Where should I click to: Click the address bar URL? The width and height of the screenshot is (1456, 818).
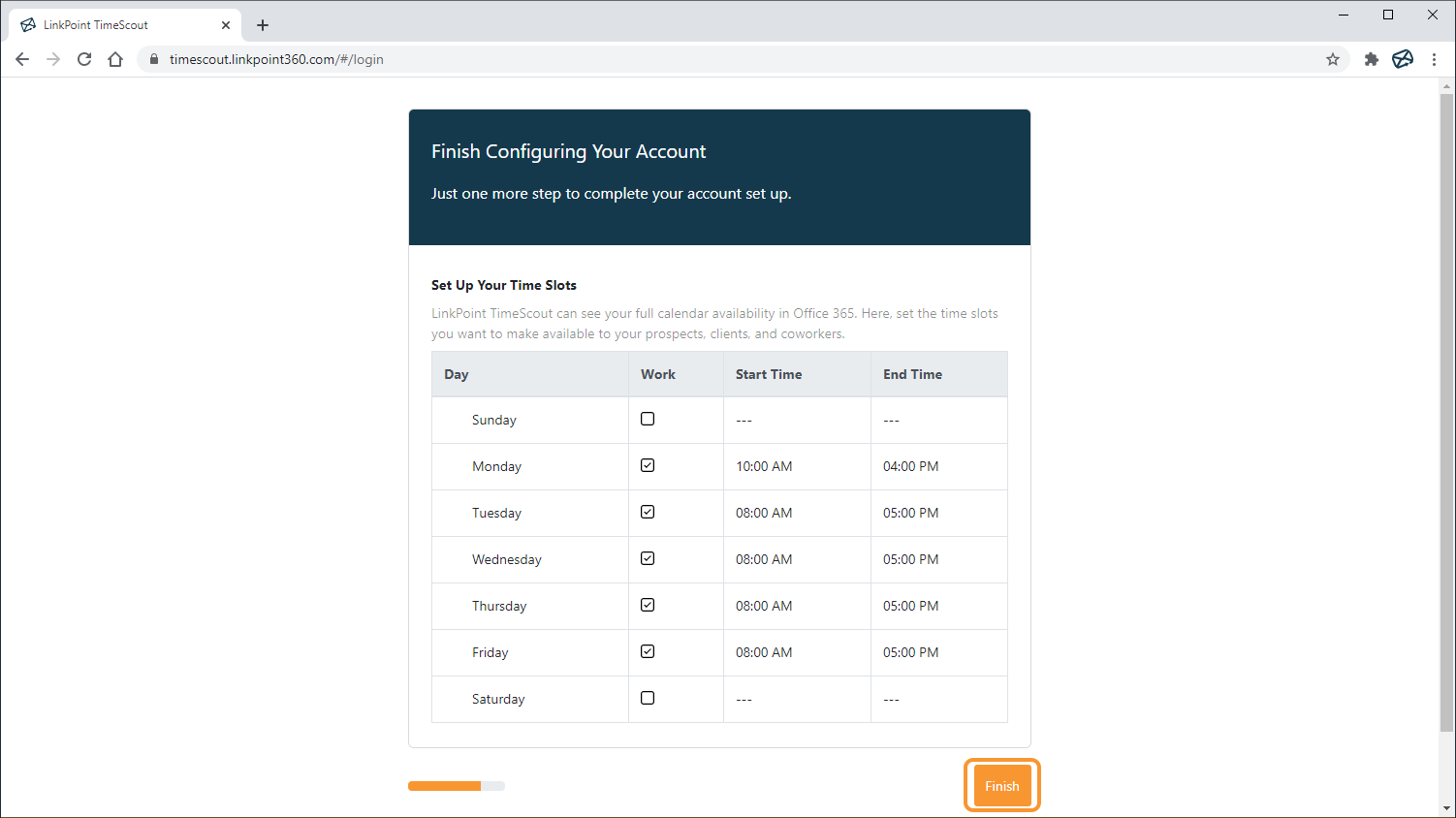pos(276,59)
